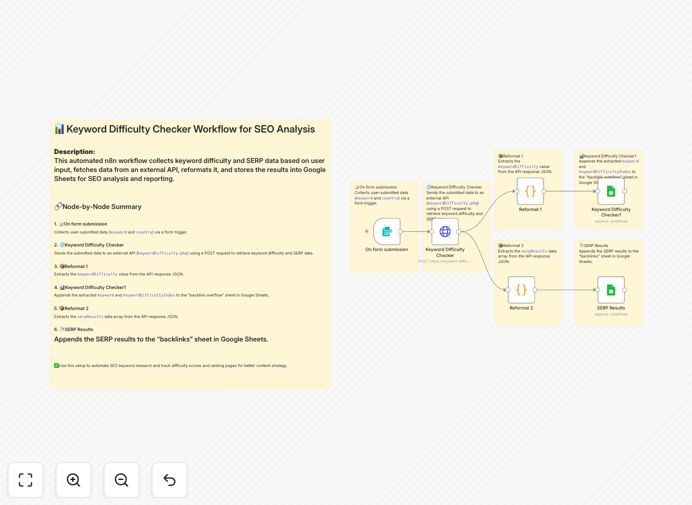Click the reset zoom undo-arrow button
The height and width of the screenshot is (505, 692).
click(169, 480)
